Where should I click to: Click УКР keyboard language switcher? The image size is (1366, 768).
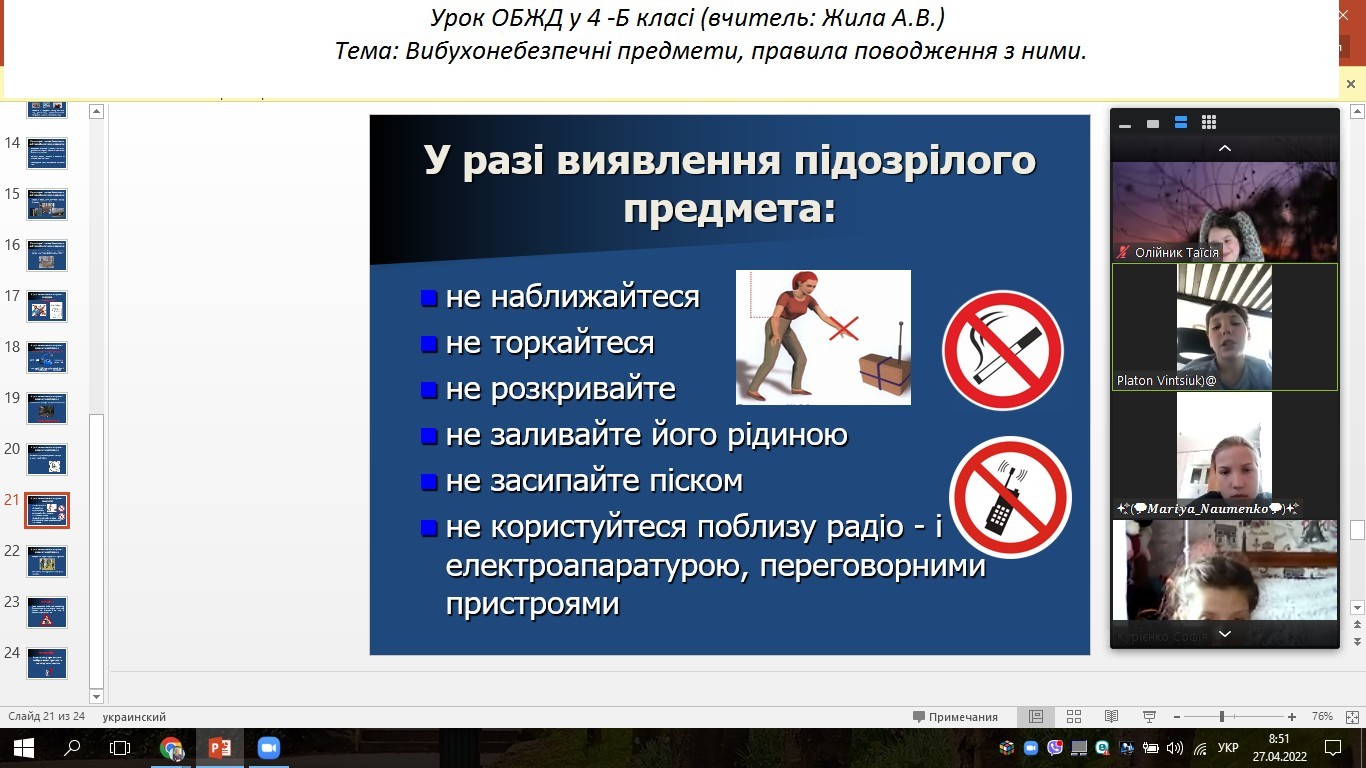pyautogui.click(x=1229, y=748)
